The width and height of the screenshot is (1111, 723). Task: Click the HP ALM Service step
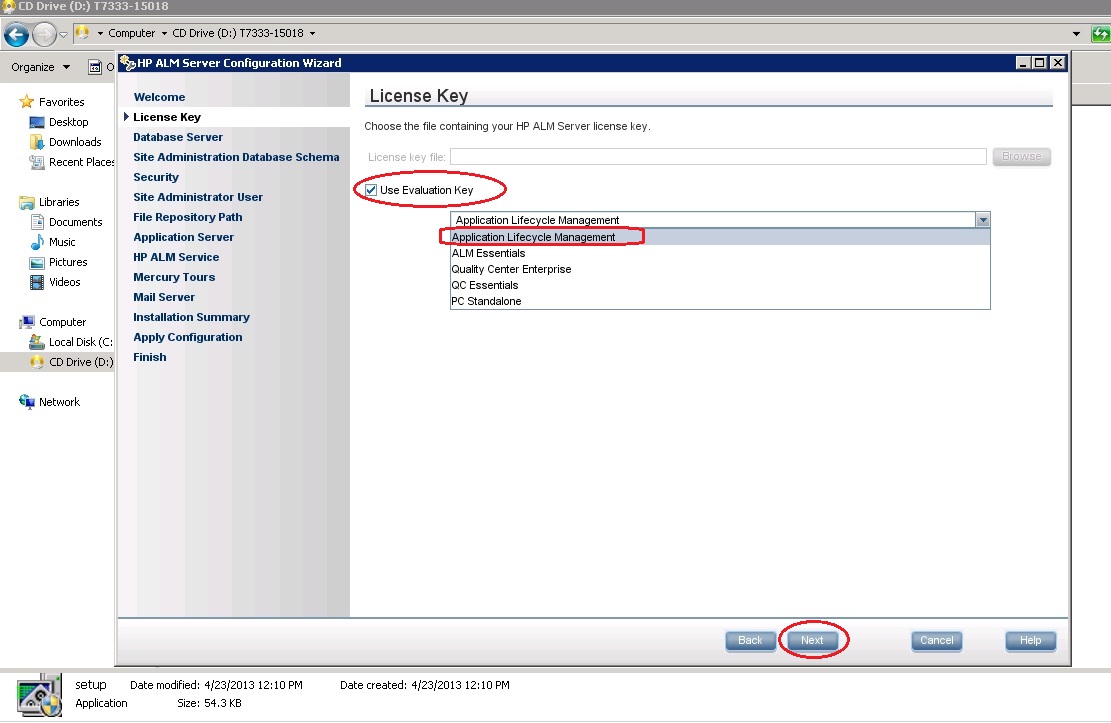(x=176, y=257)
